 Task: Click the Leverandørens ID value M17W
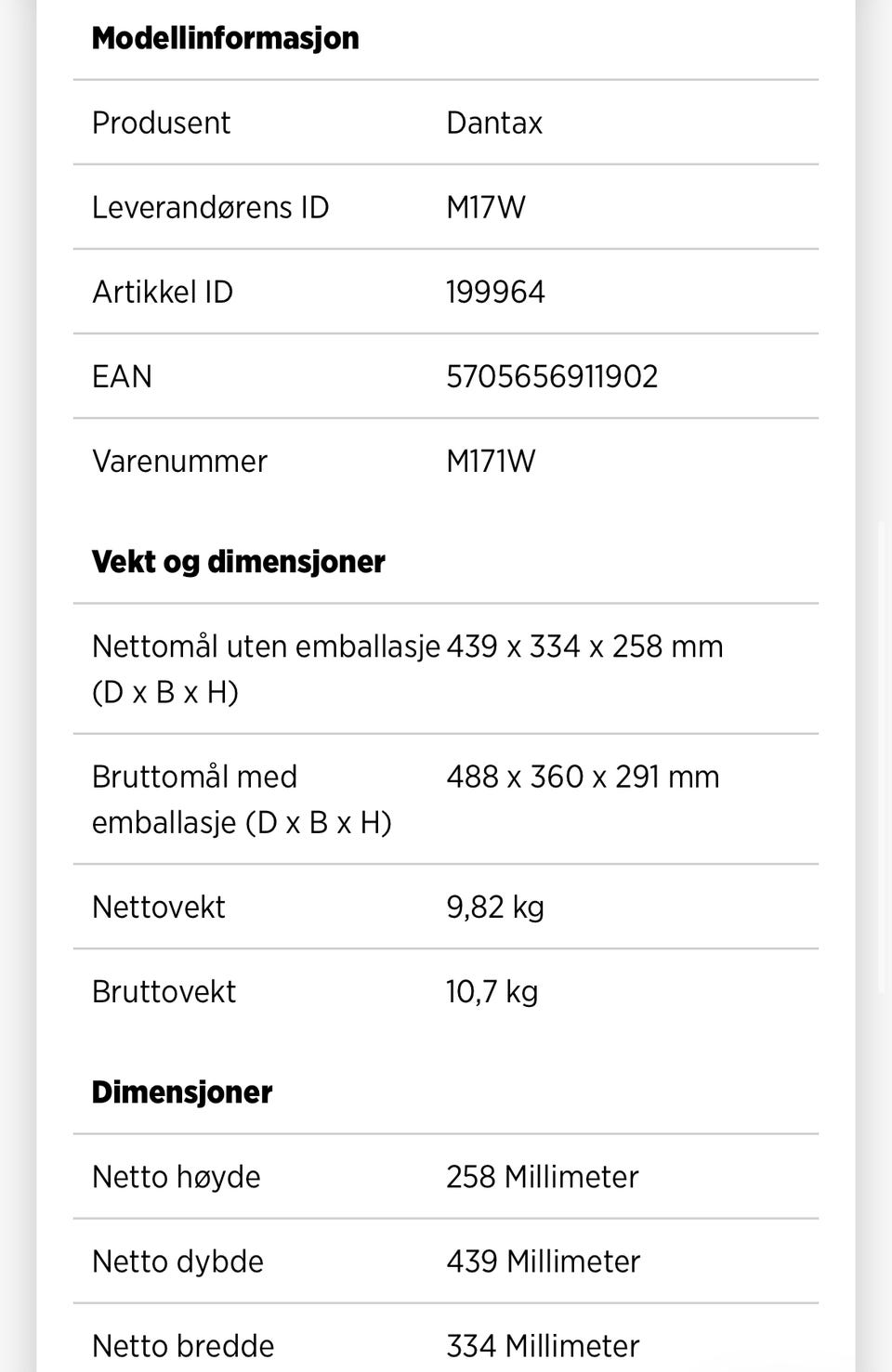click(x=485, y=207)
